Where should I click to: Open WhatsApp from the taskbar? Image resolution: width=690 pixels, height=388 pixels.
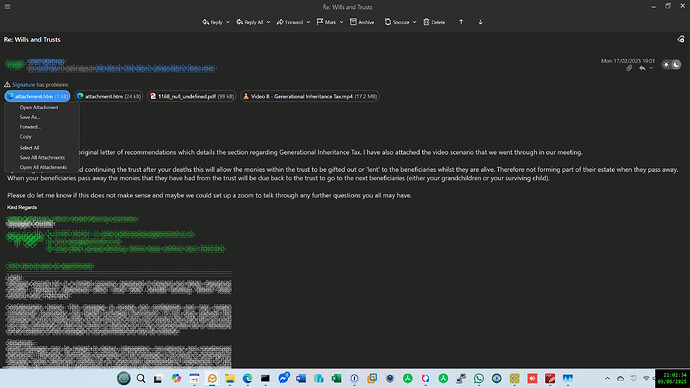pyautogui.click(x=479, y=378)
